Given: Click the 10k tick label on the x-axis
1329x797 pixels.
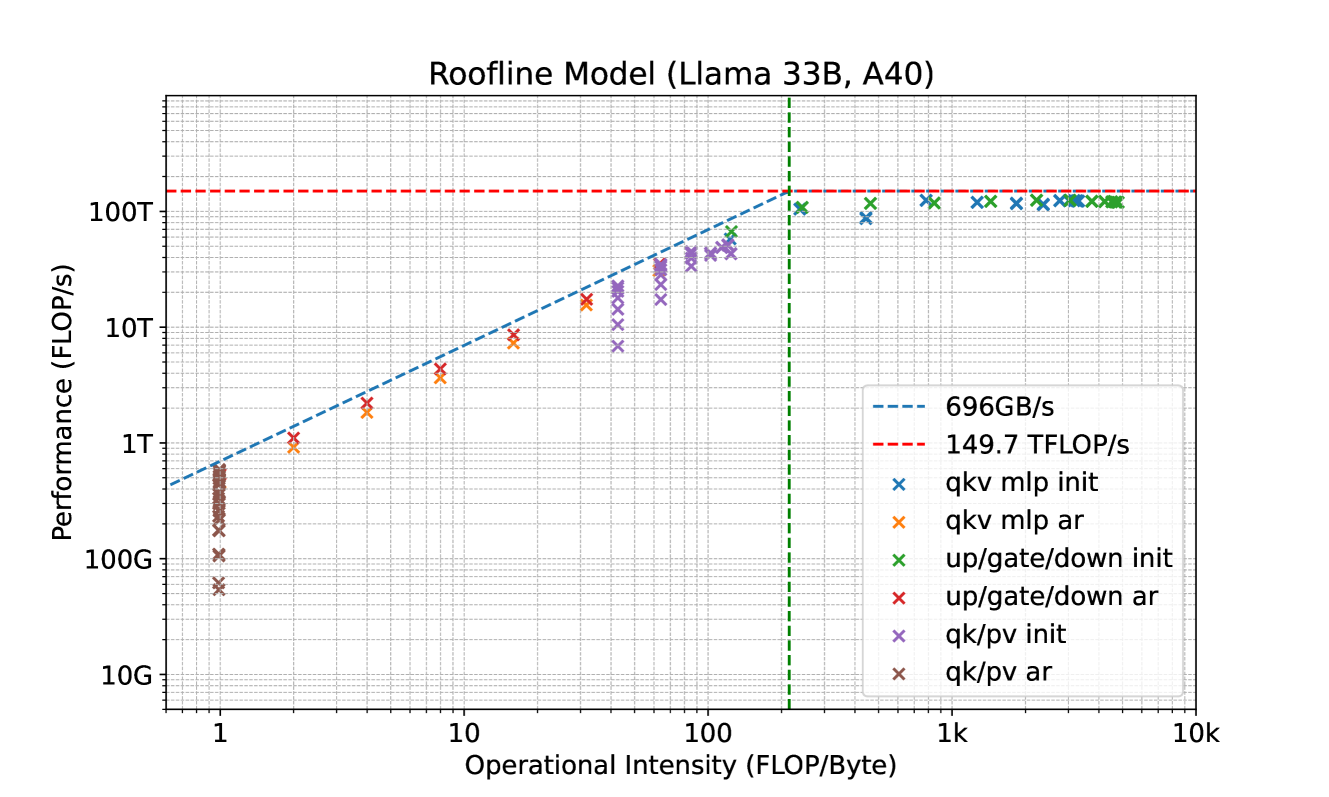Looking at the screenshot, I should [x=1196, y=734].
